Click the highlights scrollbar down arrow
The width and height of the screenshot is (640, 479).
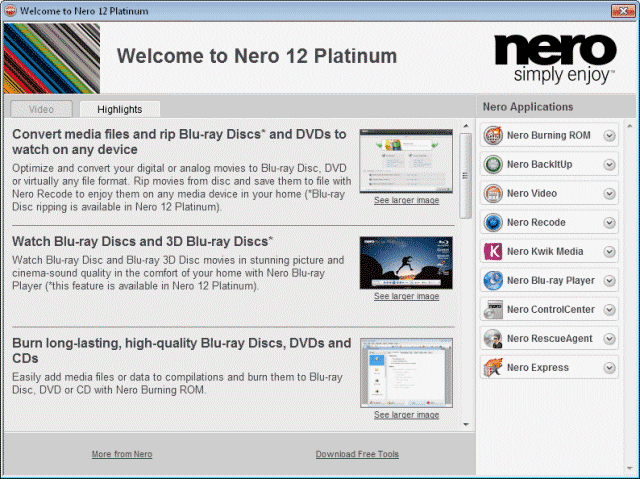[x=466, y=425]
